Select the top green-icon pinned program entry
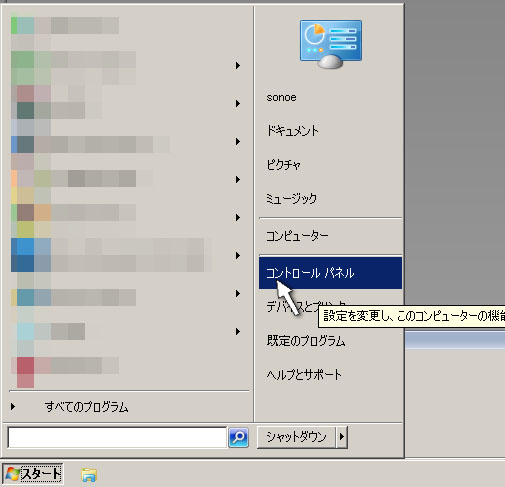 [x=65, y=26]
